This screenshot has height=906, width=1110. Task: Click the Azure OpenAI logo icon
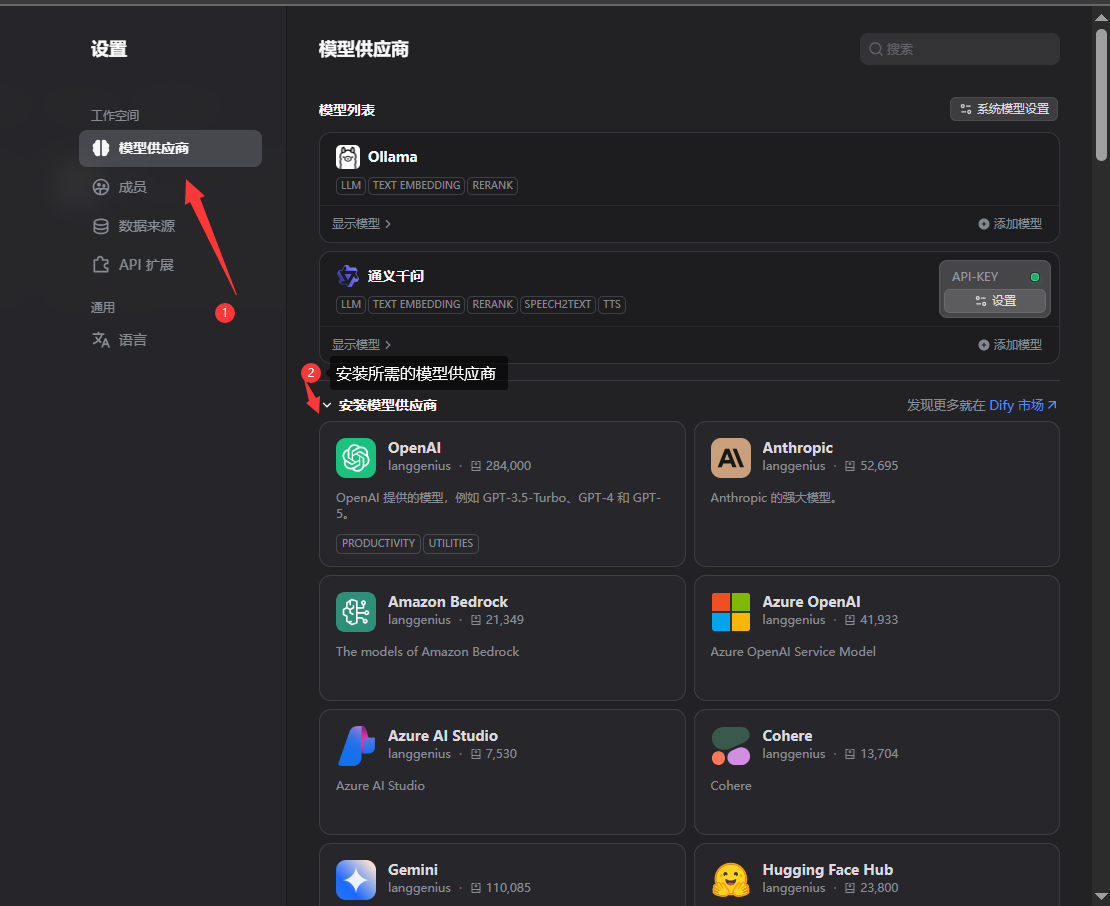point(731,612)
